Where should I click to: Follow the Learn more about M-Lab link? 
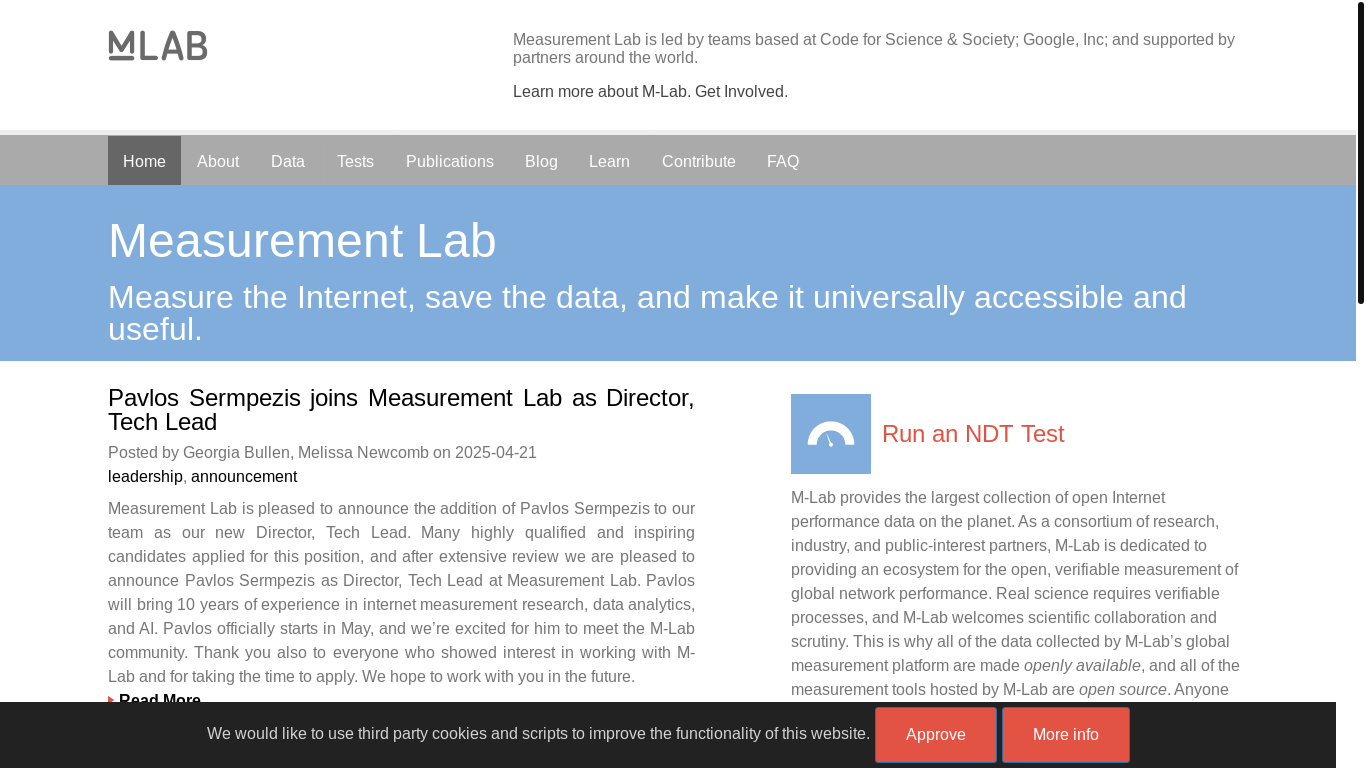[602, 92]
